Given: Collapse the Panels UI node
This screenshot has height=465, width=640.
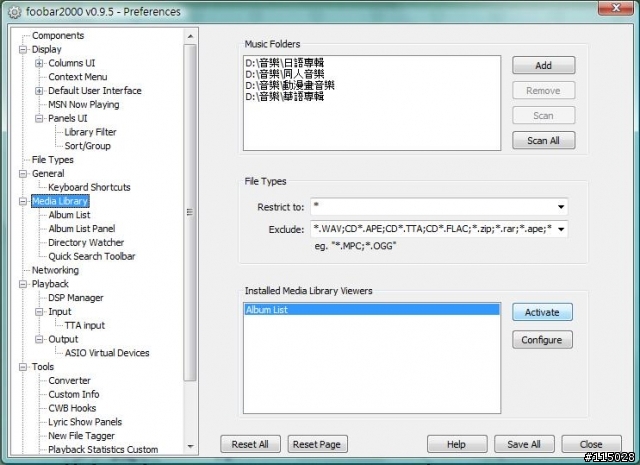Looking at the screenshot, I should [x=39, y=118].
